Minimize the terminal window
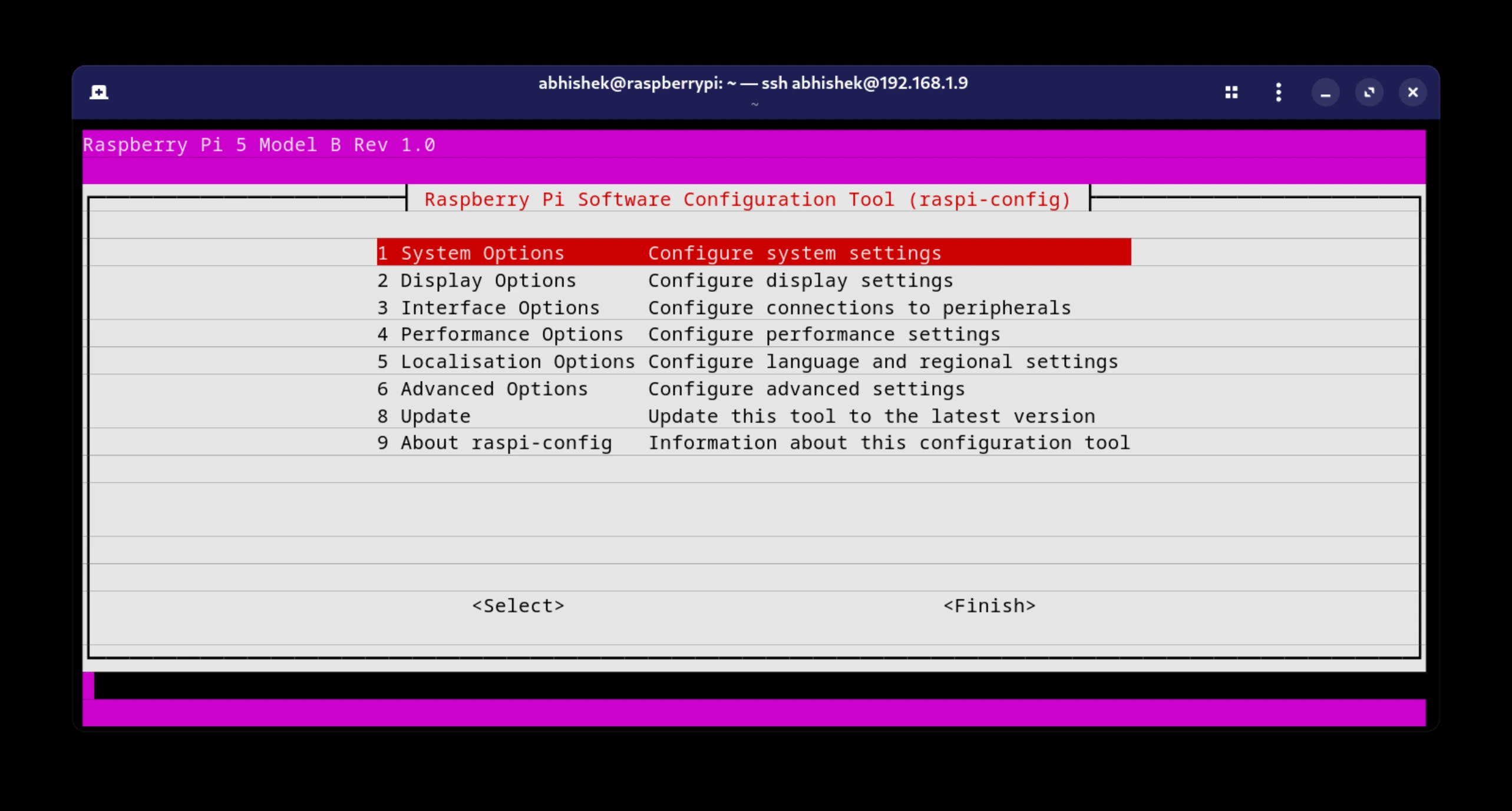The width and height of the screenshot is (1512, 811). (x=1325, y=93)
